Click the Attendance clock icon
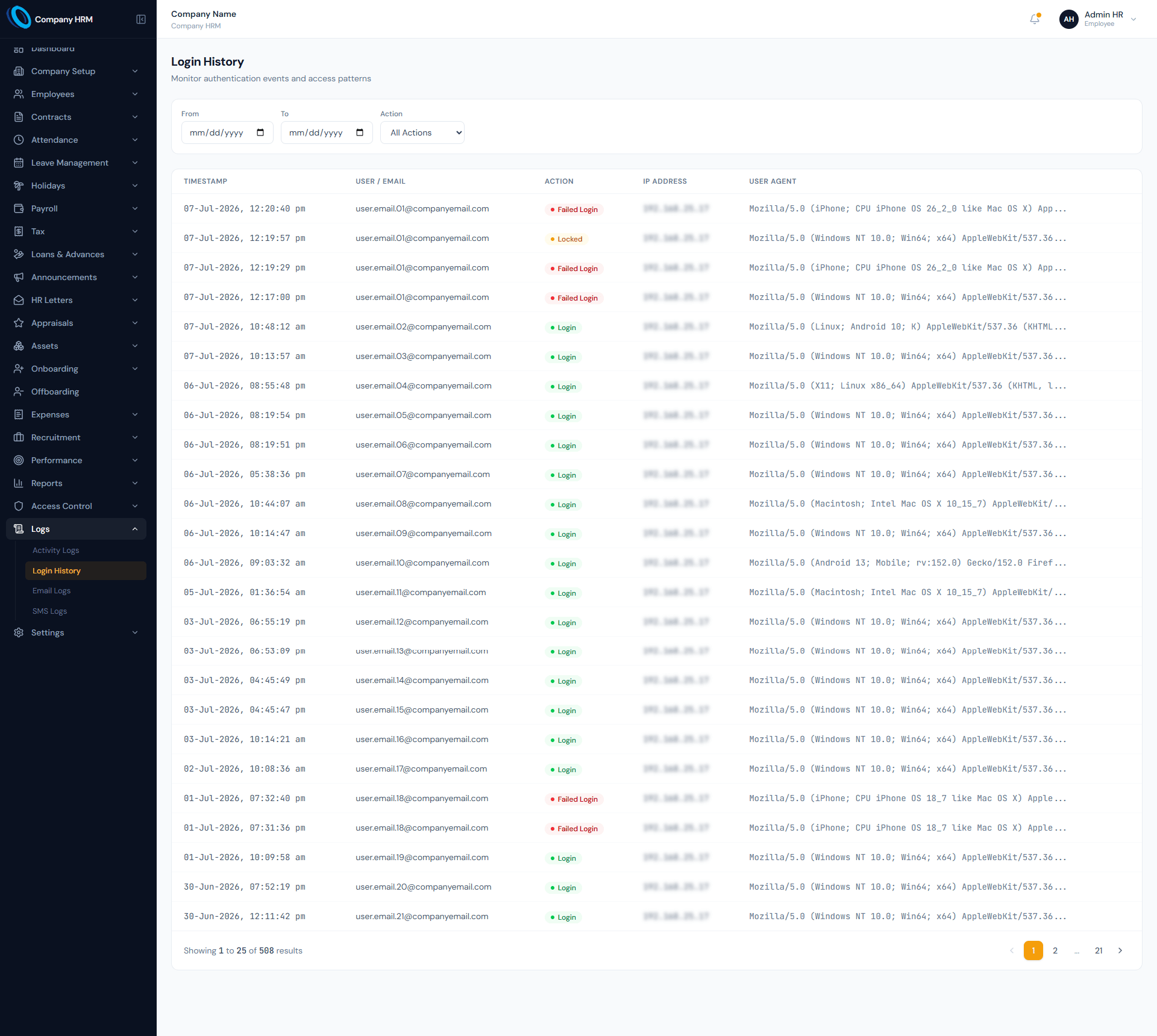Viewport: 1157px width, 1036px height. 19,140
